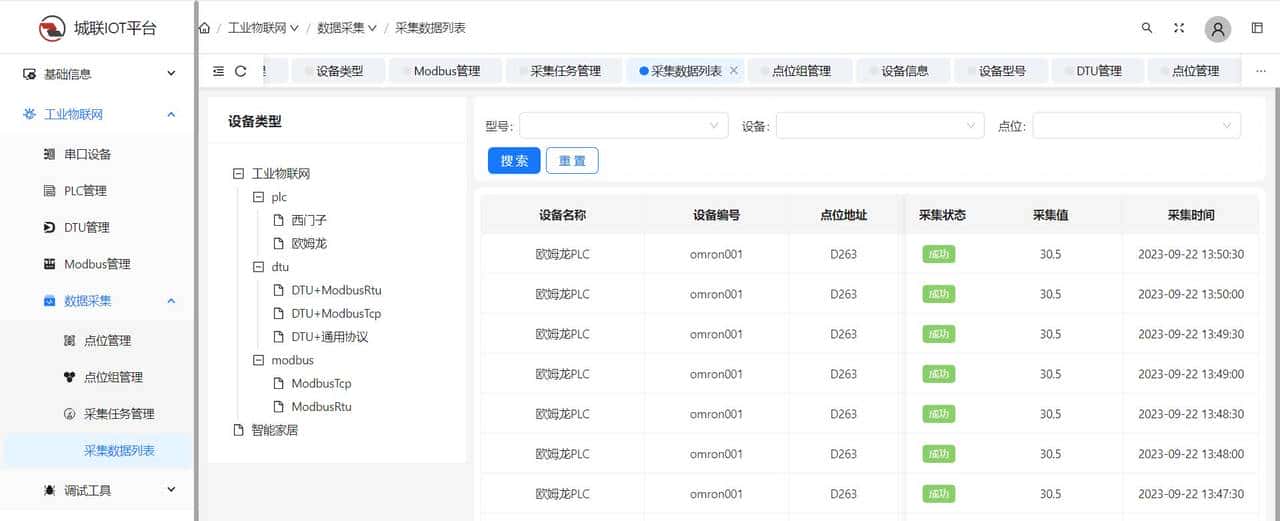Click the 点位管理 sidebar icon
1280x521 pixels.
(x=69, y=340)
